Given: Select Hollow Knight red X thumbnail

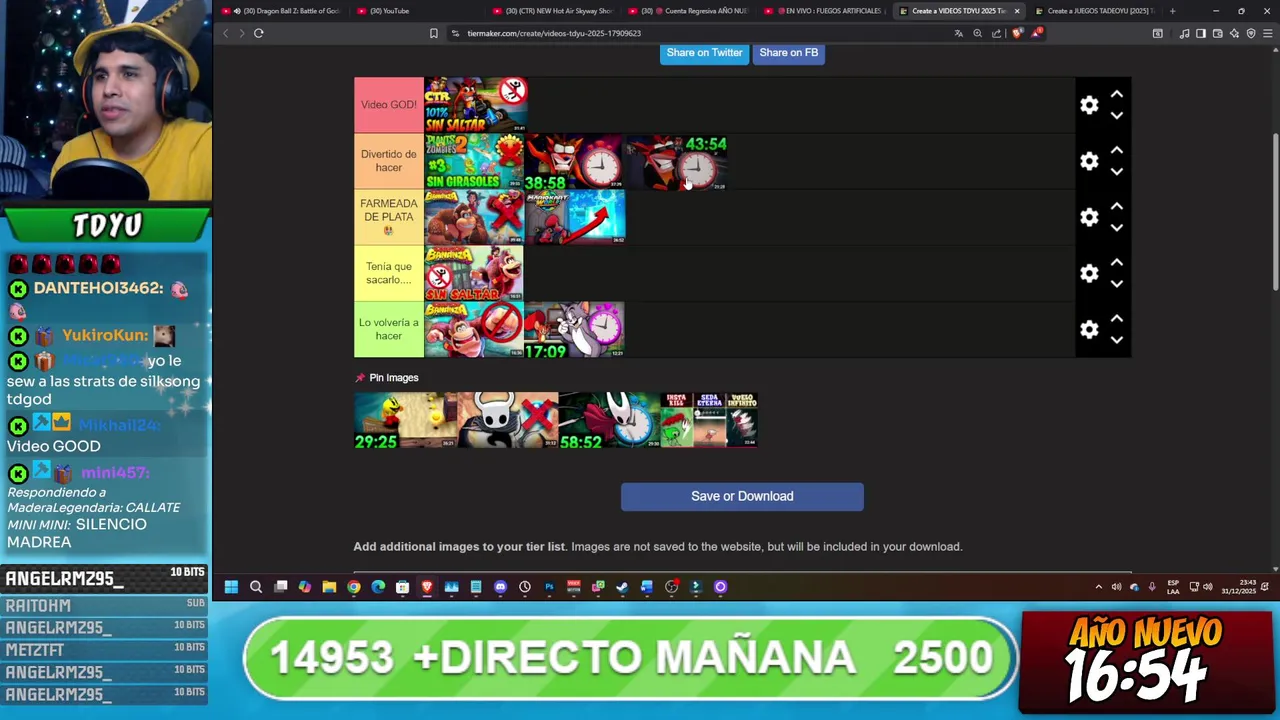Looking at the screenshot, I should pyautogui.click(x=508, y=420).
